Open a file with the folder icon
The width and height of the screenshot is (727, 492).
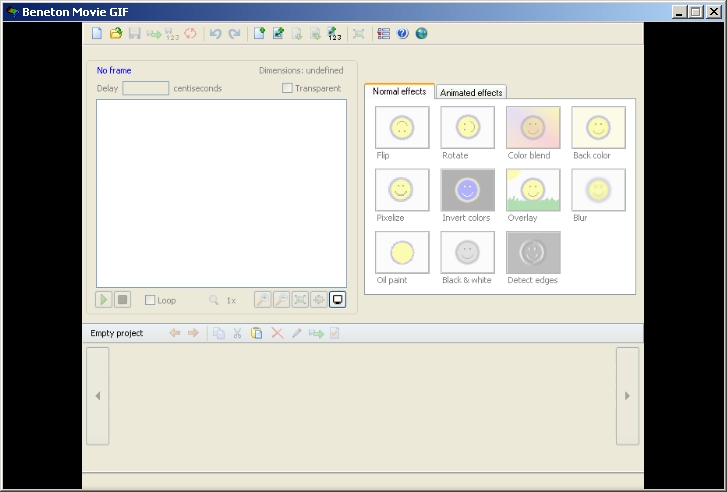pos(115,33)
